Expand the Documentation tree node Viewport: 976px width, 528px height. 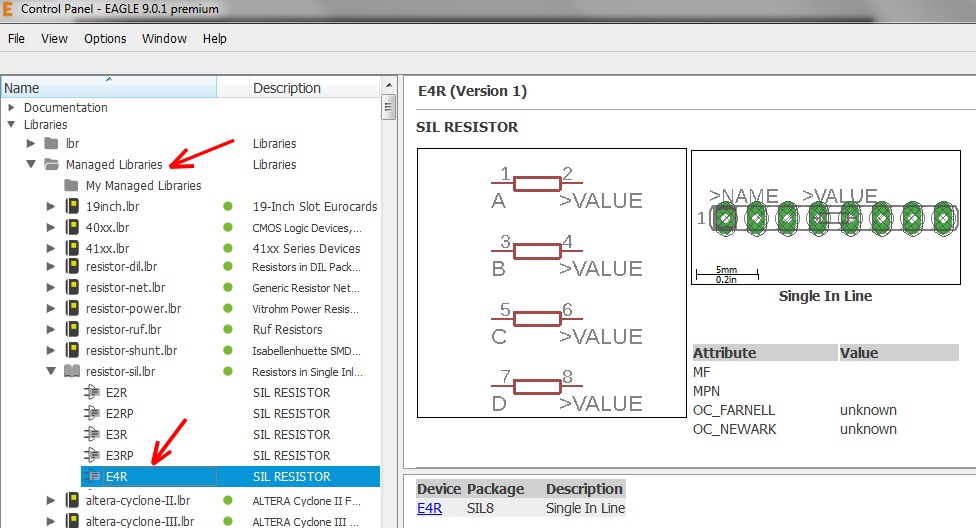(11, 107)
